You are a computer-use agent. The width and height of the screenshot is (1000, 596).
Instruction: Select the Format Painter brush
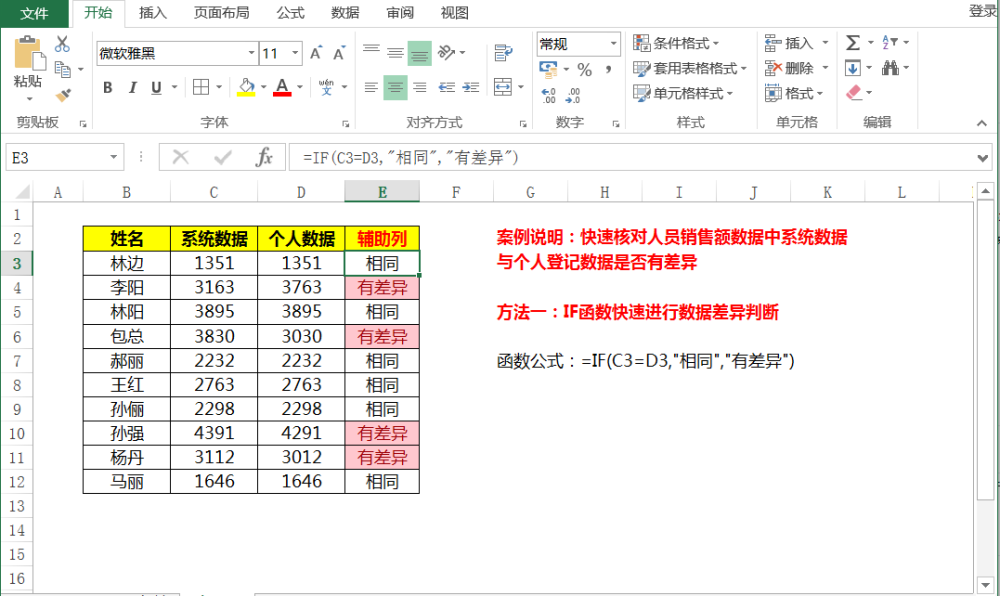pos(63,95)
